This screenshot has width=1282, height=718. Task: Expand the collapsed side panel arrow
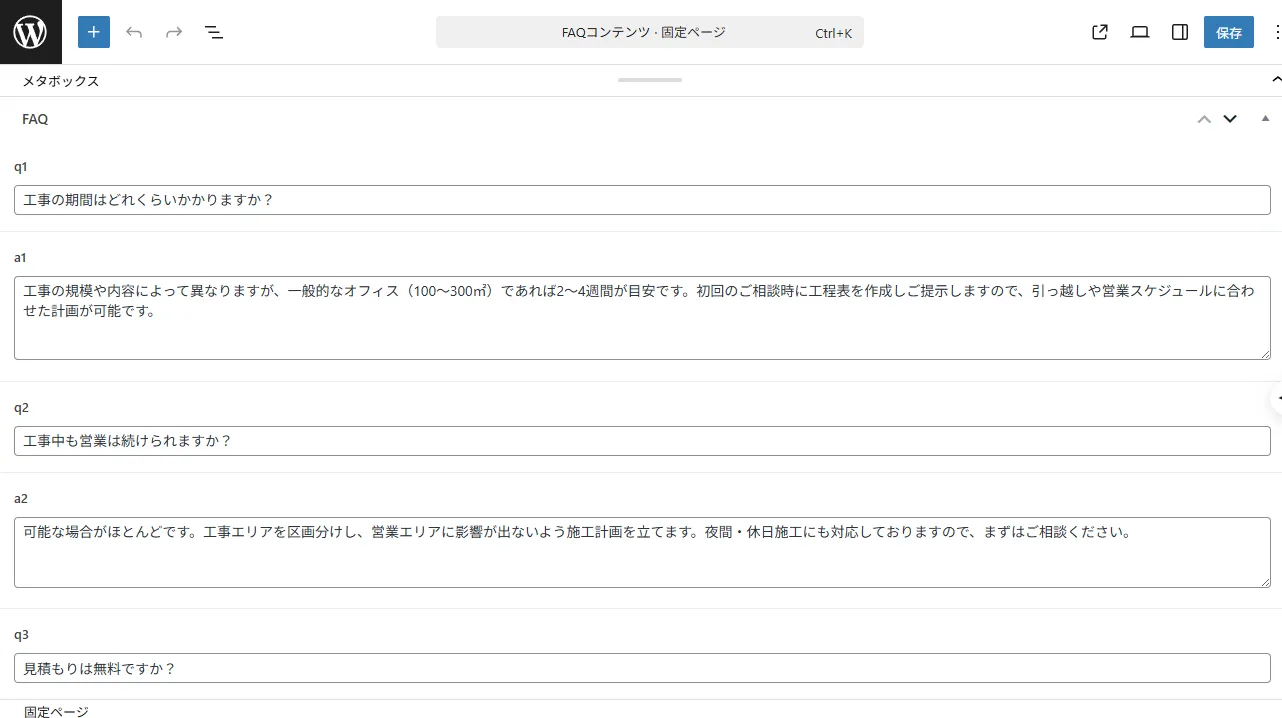coord(1277,398)
